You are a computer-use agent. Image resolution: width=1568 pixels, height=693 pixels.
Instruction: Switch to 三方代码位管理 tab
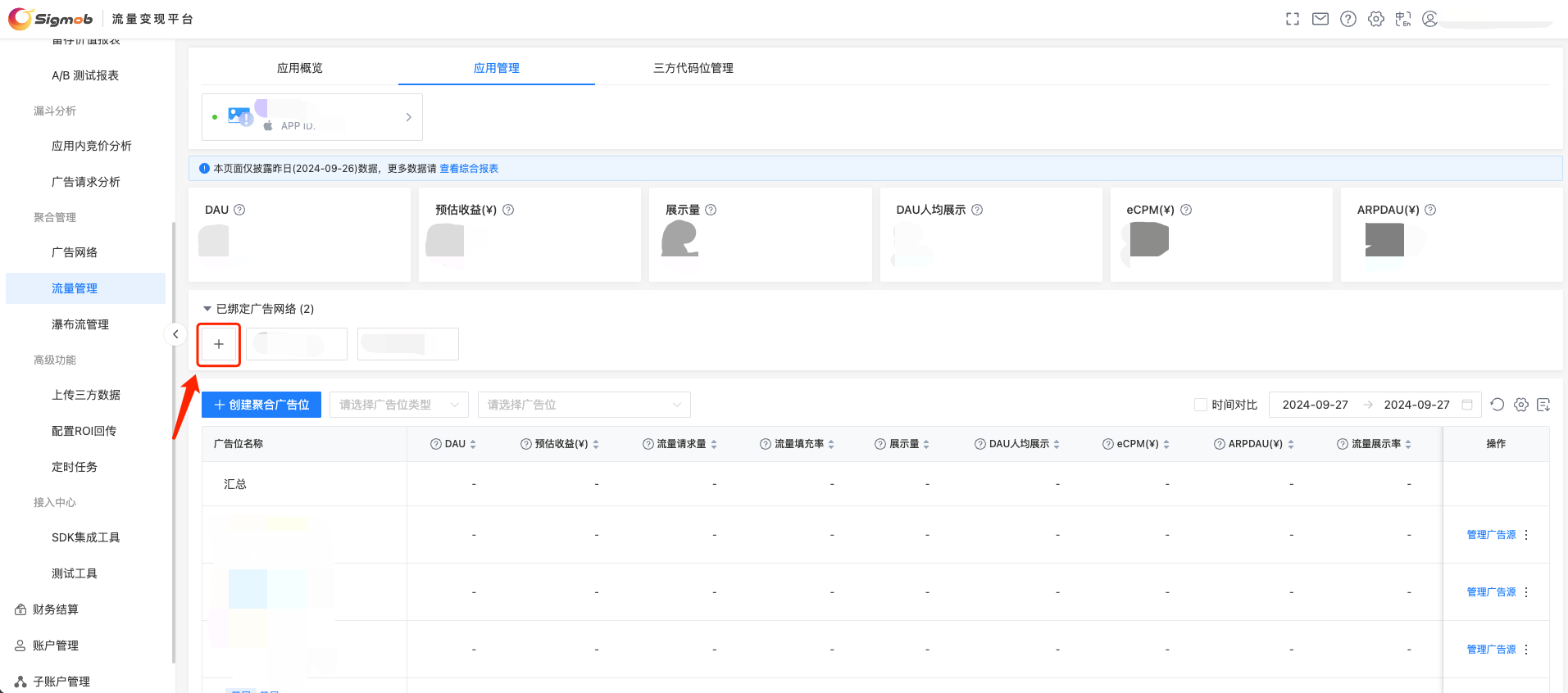[x=693, y=68]
